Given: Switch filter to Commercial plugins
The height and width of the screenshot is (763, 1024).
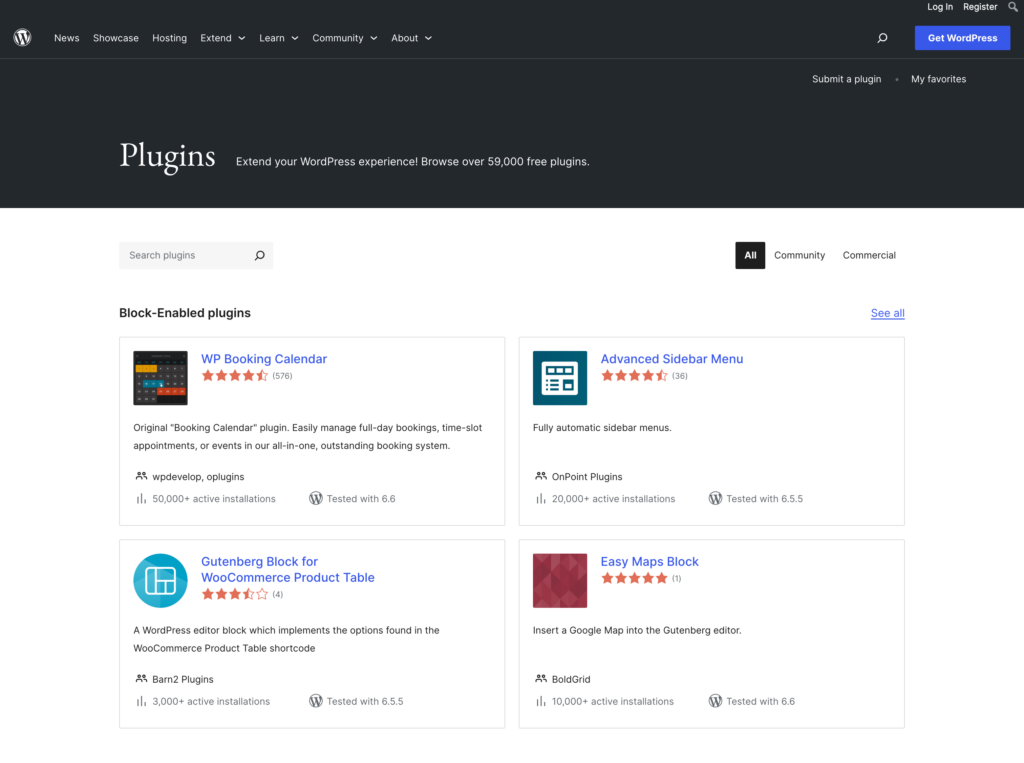Looking at the screenshot, I should point(869,255).
